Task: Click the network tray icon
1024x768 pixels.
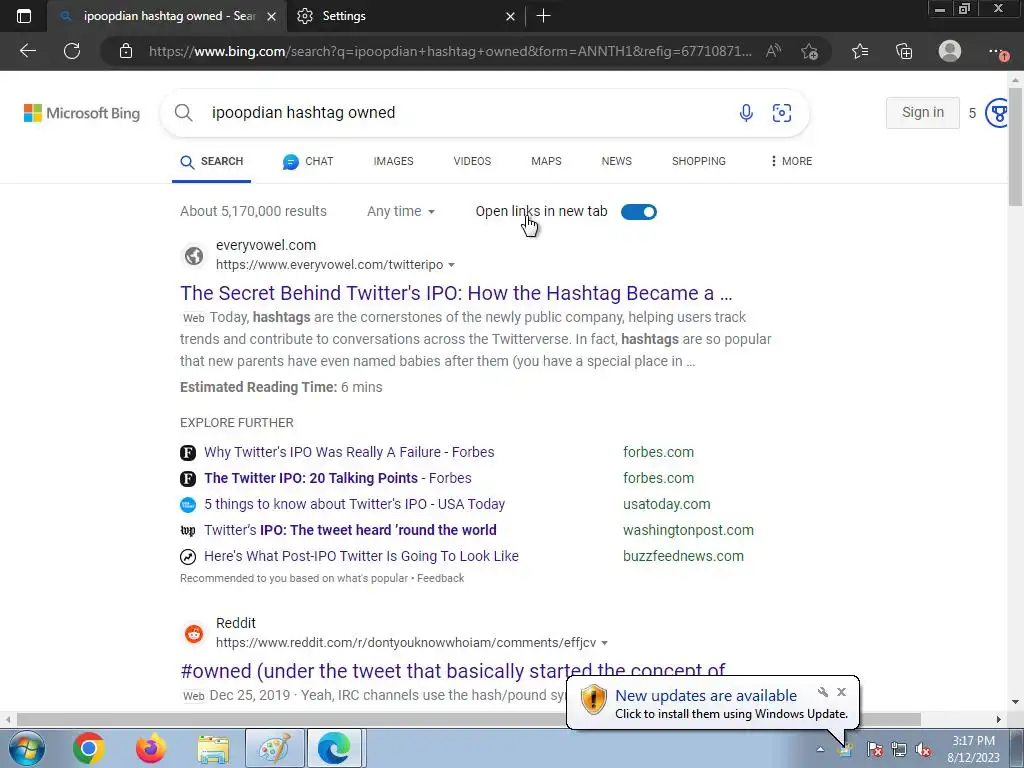Action: coord(899,750)
